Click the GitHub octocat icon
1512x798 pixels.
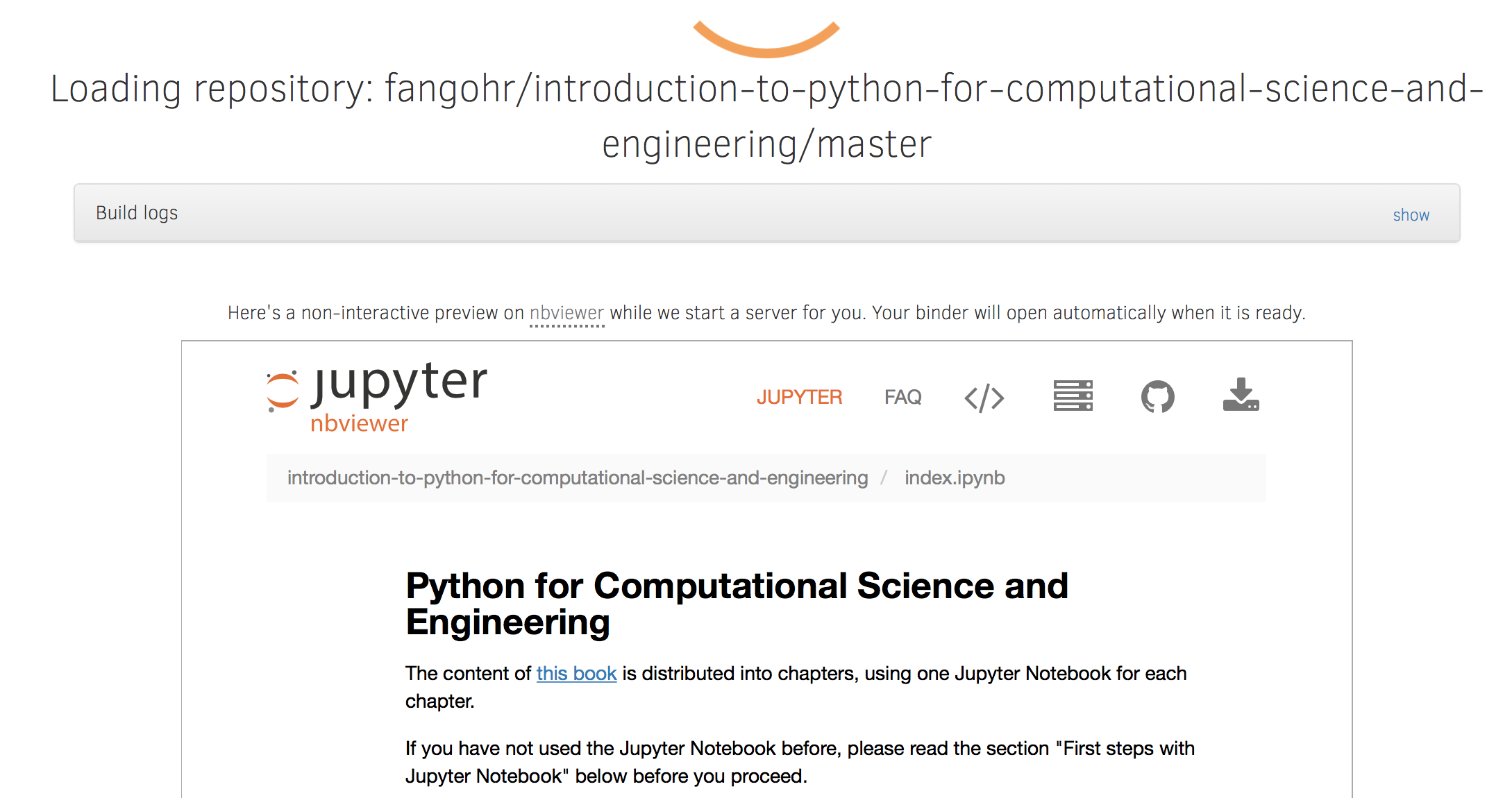click(1158, 397)
